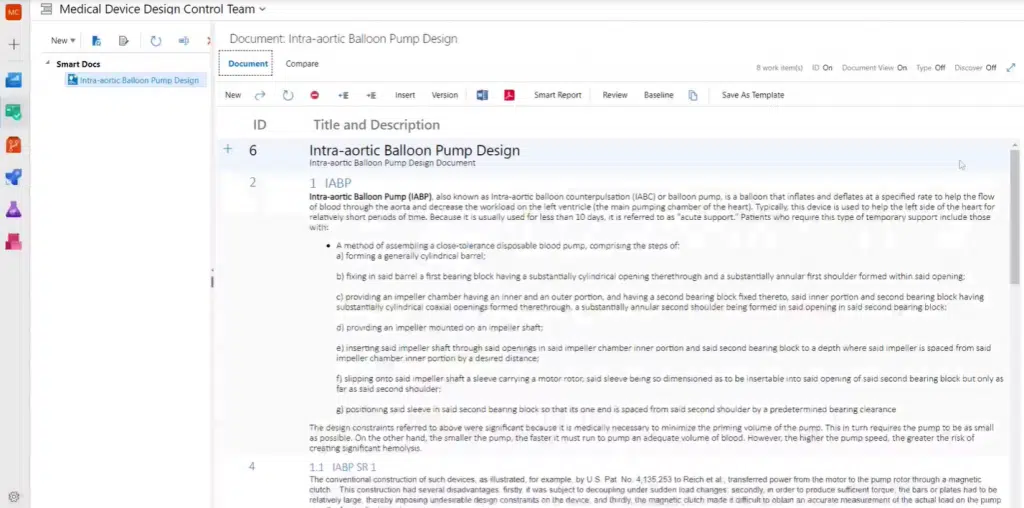The height and width of the screenshot is (508, 1024).
Task: Click the Smart Report button
Action: tap(557, 95)
